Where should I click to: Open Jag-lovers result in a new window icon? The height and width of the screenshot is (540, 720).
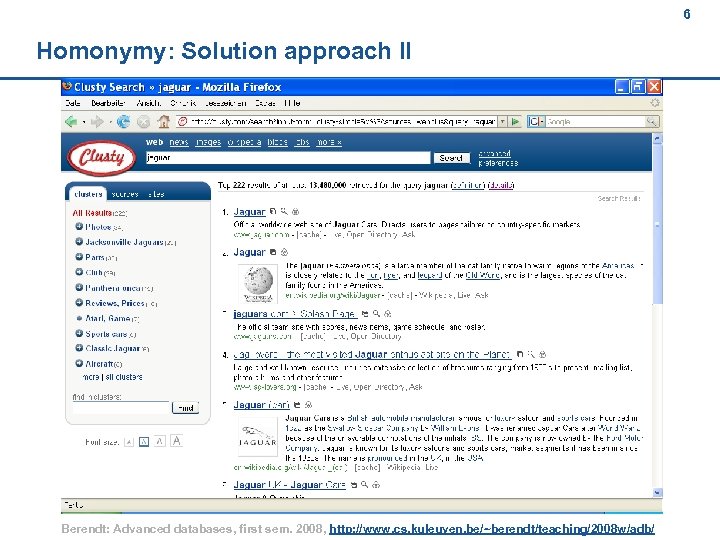coord(520,354)
